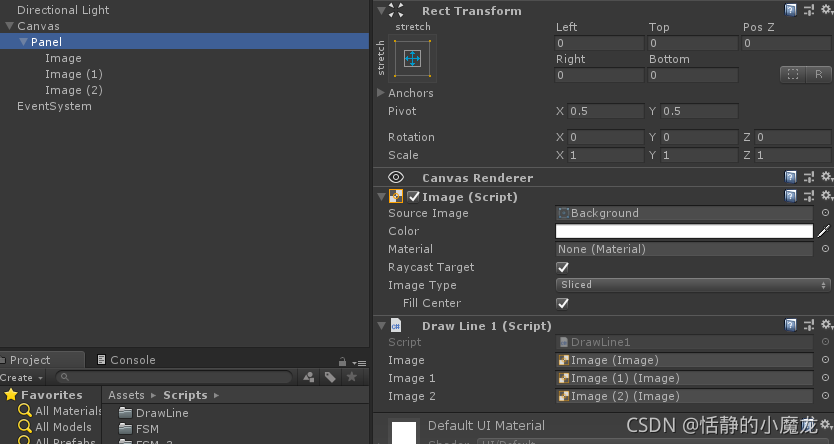Open Draw Line 1 preset icon
The image size is (834, 444).
[x=808, y=325]
